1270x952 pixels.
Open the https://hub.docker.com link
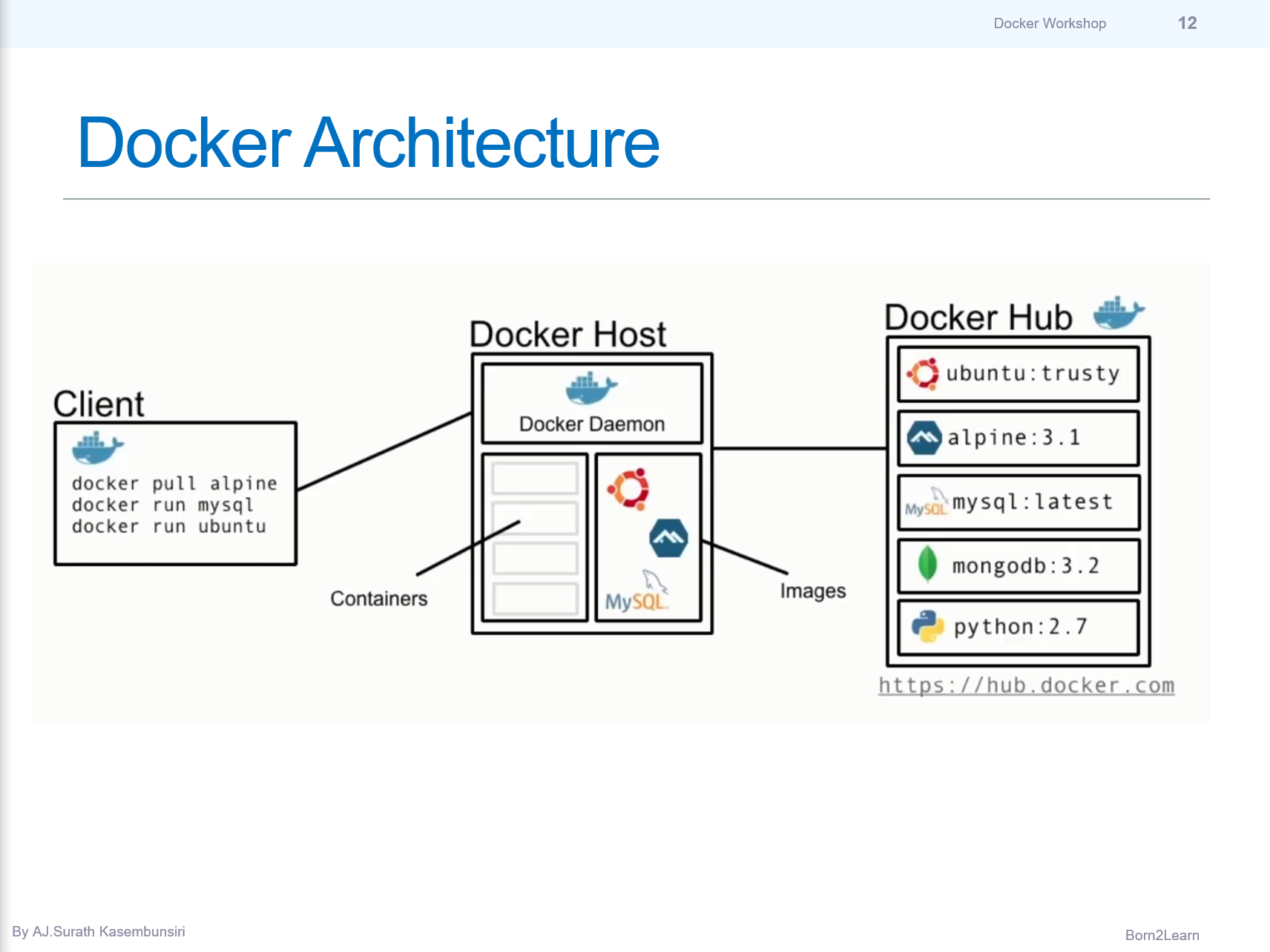click(x=1027, y=685)
